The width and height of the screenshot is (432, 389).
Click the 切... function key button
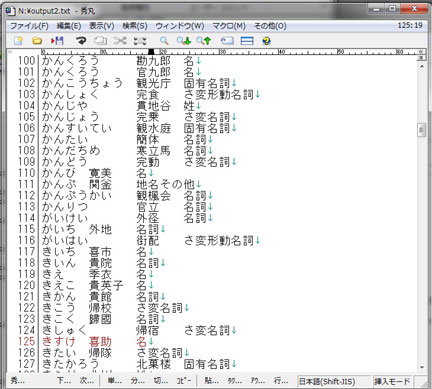coord(161,380)
